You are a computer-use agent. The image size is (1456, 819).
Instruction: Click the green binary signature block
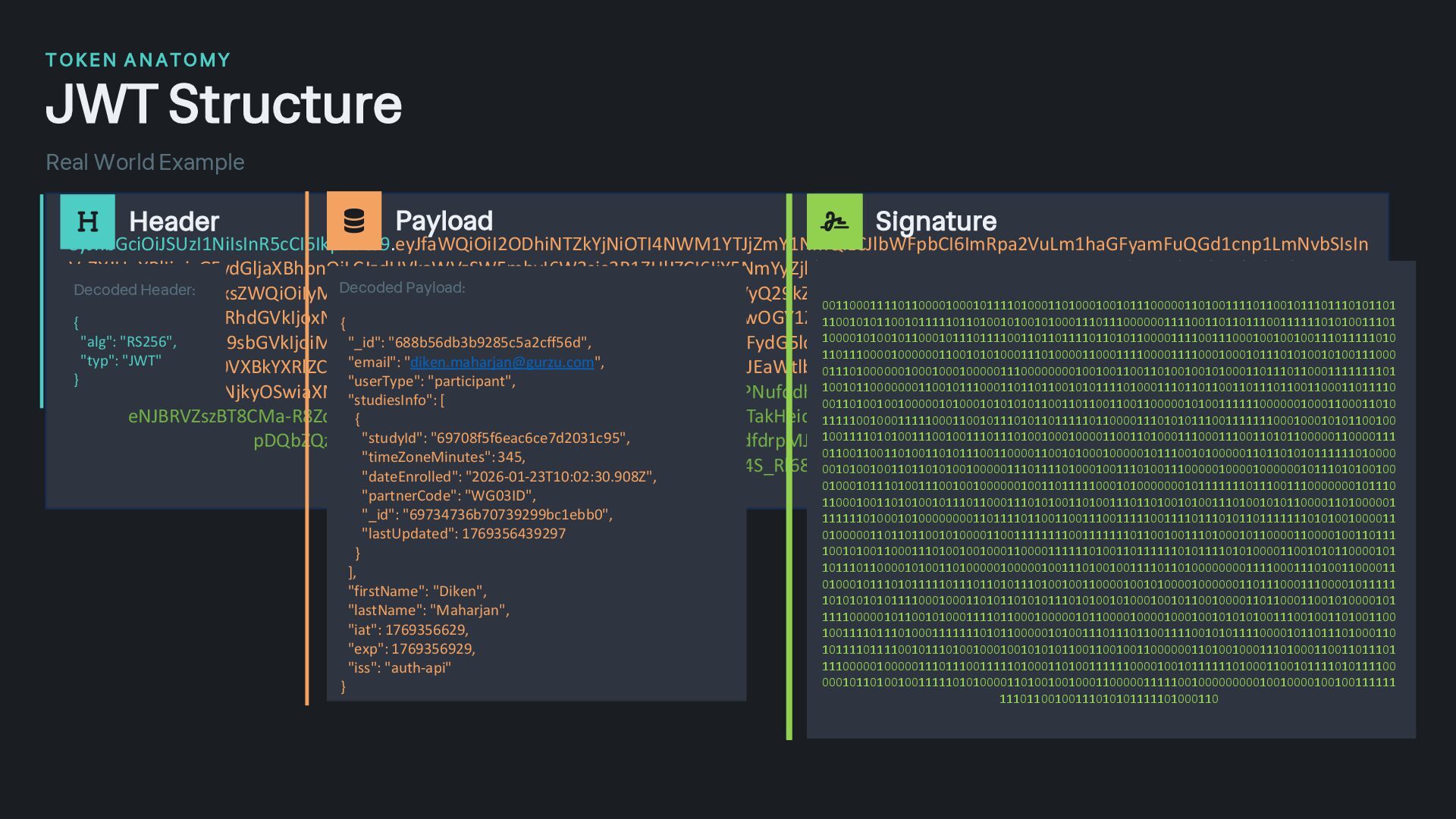coord(1108,500)
